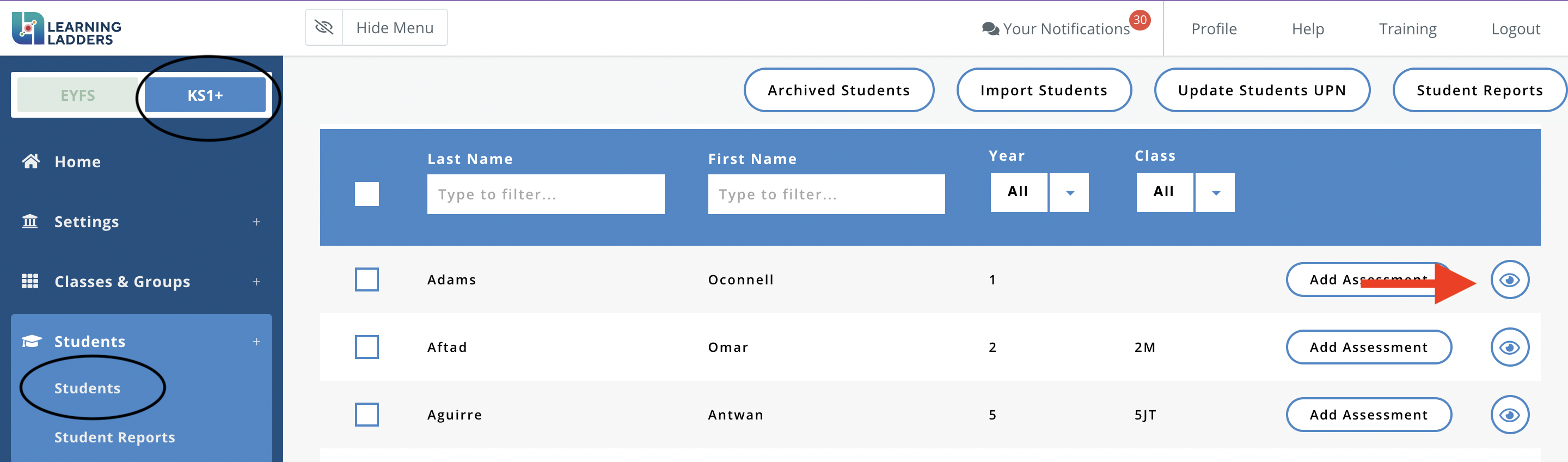Click the crossed-eye Hide Menu icon

click(x=324, y=27)
